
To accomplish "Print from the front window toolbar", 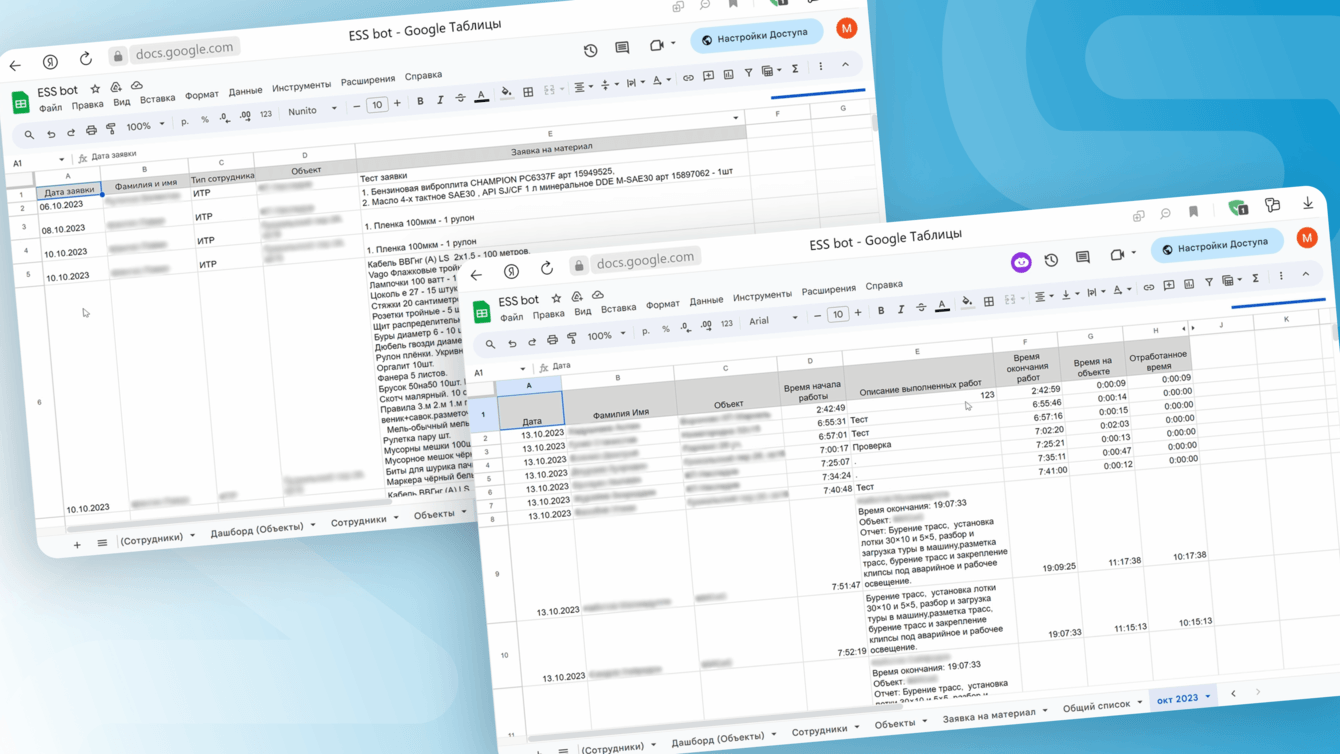I will point(552,340).
